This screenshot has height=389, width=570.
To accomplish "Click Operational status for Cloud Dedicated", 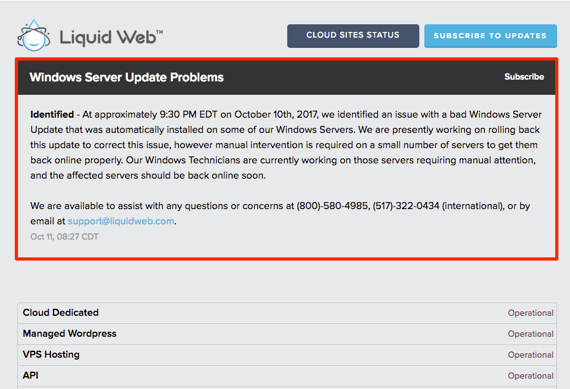I will click(x=530, y=313).
